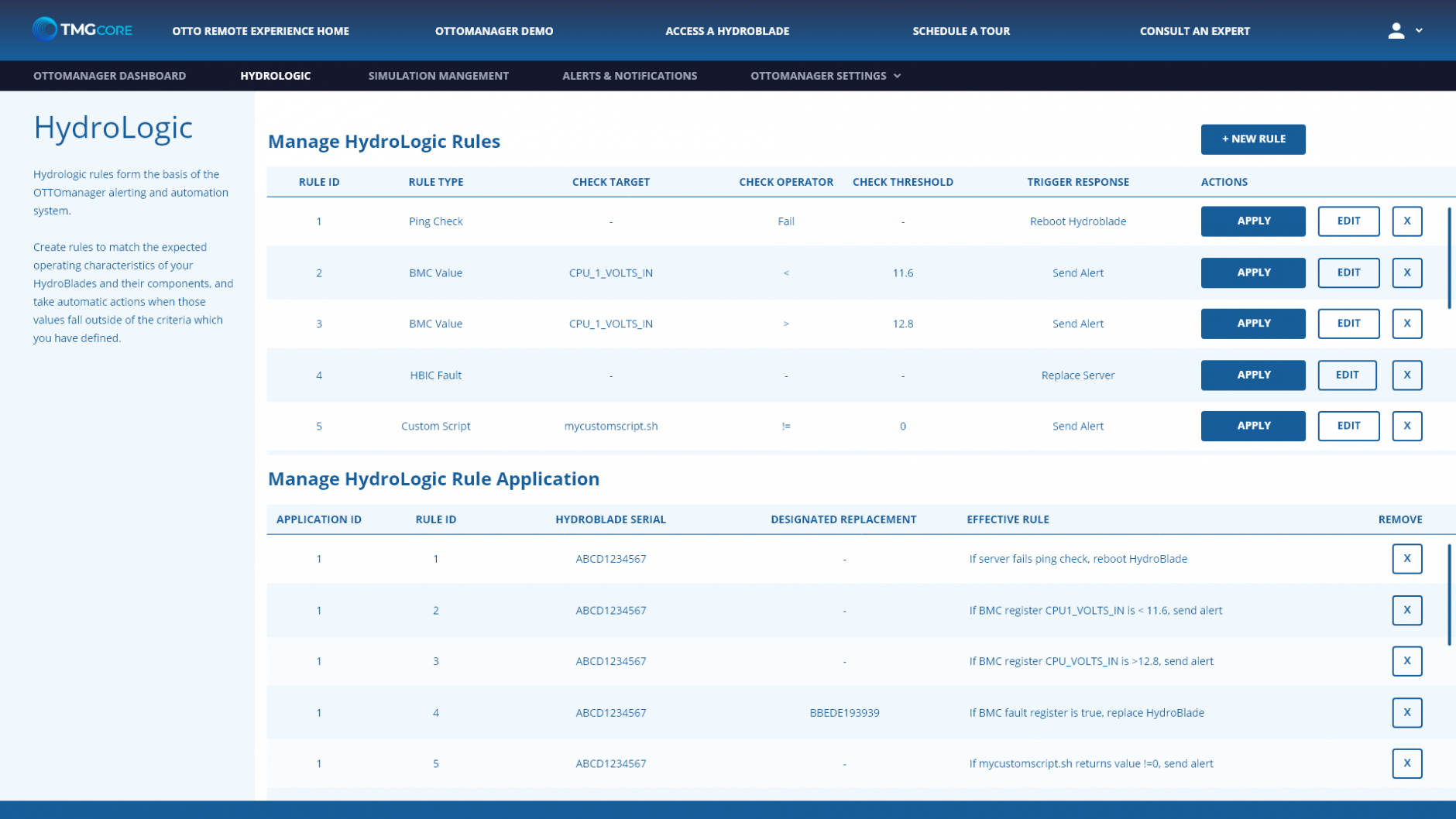
Task: Click the TMGcore logo
Action: [x=82, y=29]
